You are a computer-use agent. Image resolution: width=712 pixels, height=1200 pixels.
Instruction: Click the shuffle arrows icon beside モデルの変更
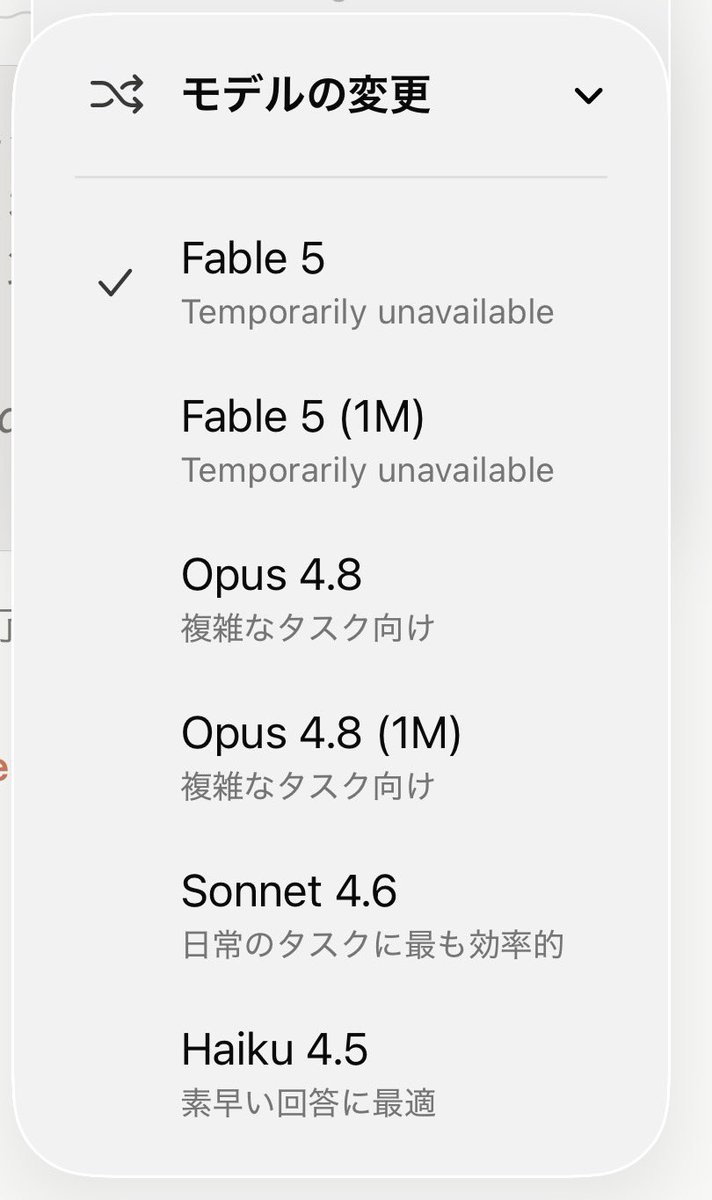(116, 96)
